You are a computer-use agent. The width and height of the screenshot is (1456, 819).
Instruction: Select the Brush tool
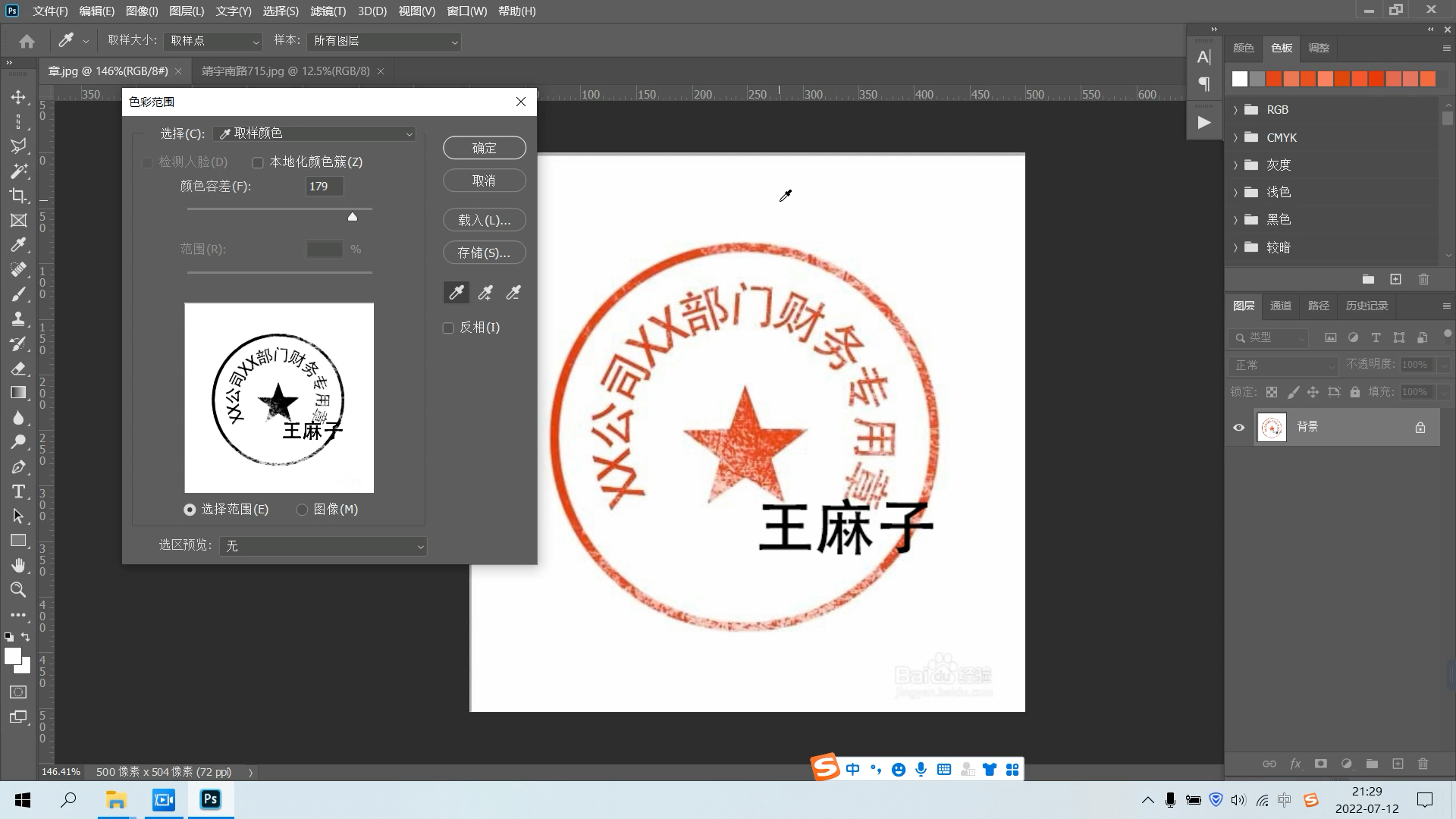coord(19,293)
